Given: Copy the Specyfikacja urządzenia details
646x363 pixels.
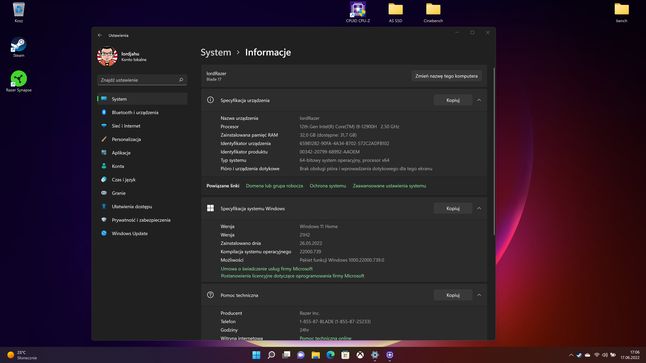Looking at the screenshot, I should click(x=453, y=100).
